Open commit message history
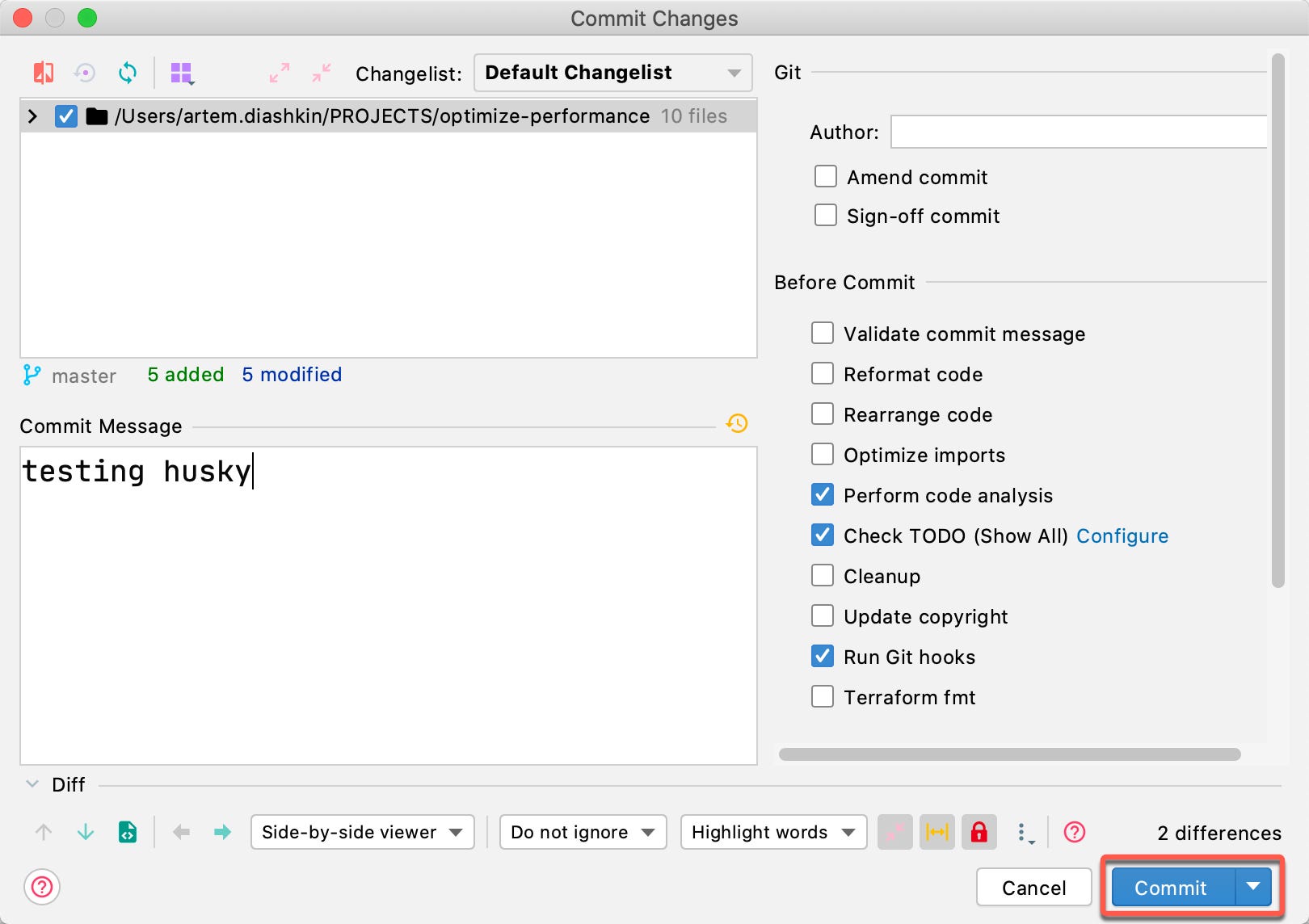1309x924 pixels. click(x=736, y=424)
